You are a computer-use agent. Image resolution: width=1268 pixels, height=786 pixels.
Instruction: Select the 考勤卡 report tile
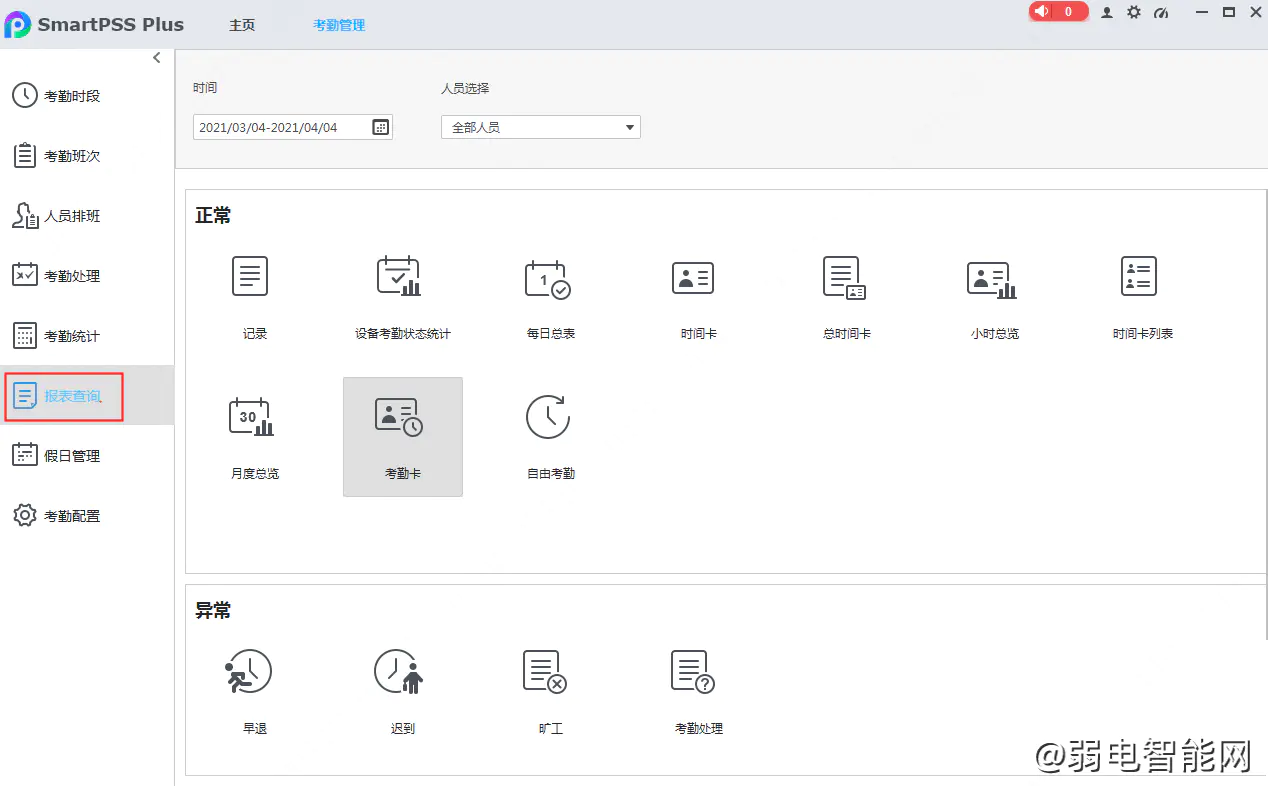(x=403, y=436)
